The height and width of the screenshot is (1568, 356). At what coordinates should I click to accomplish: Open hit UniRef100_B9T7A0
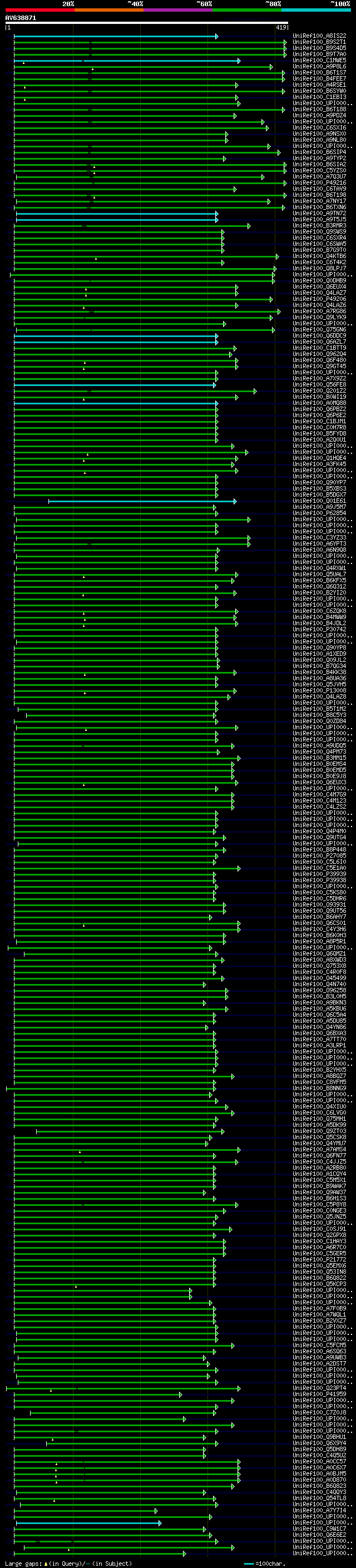(x=319, y=54)
